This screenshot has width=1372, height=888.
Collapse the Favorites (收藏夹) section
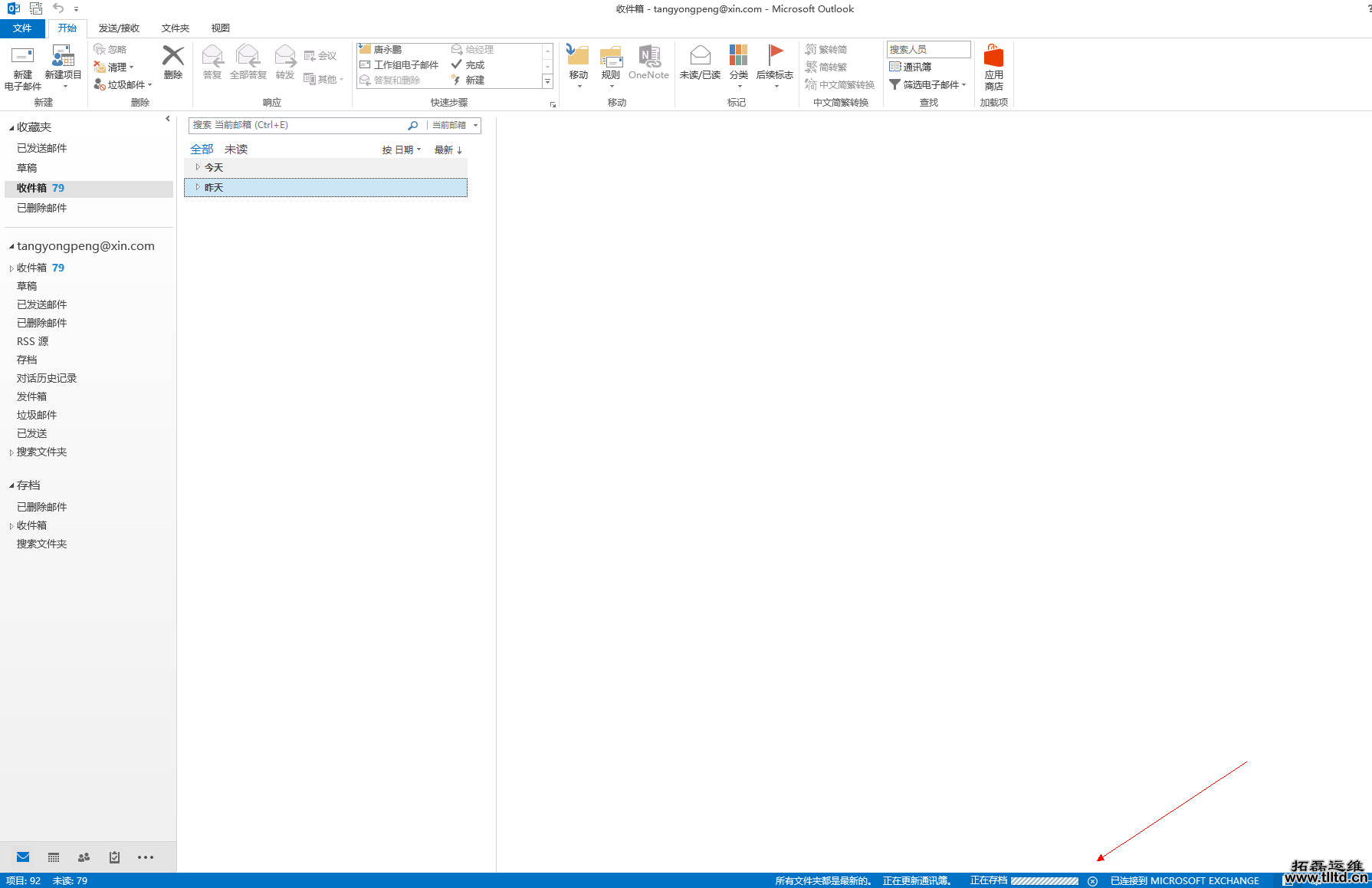pyautogui.click(x=11, y=127)
